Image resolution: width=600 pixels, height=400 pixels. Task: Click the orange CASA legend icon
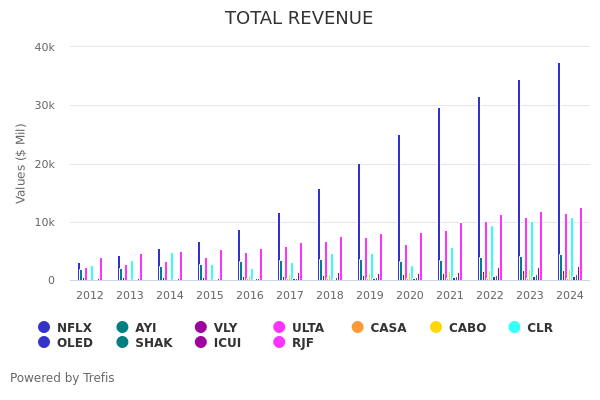358,327
